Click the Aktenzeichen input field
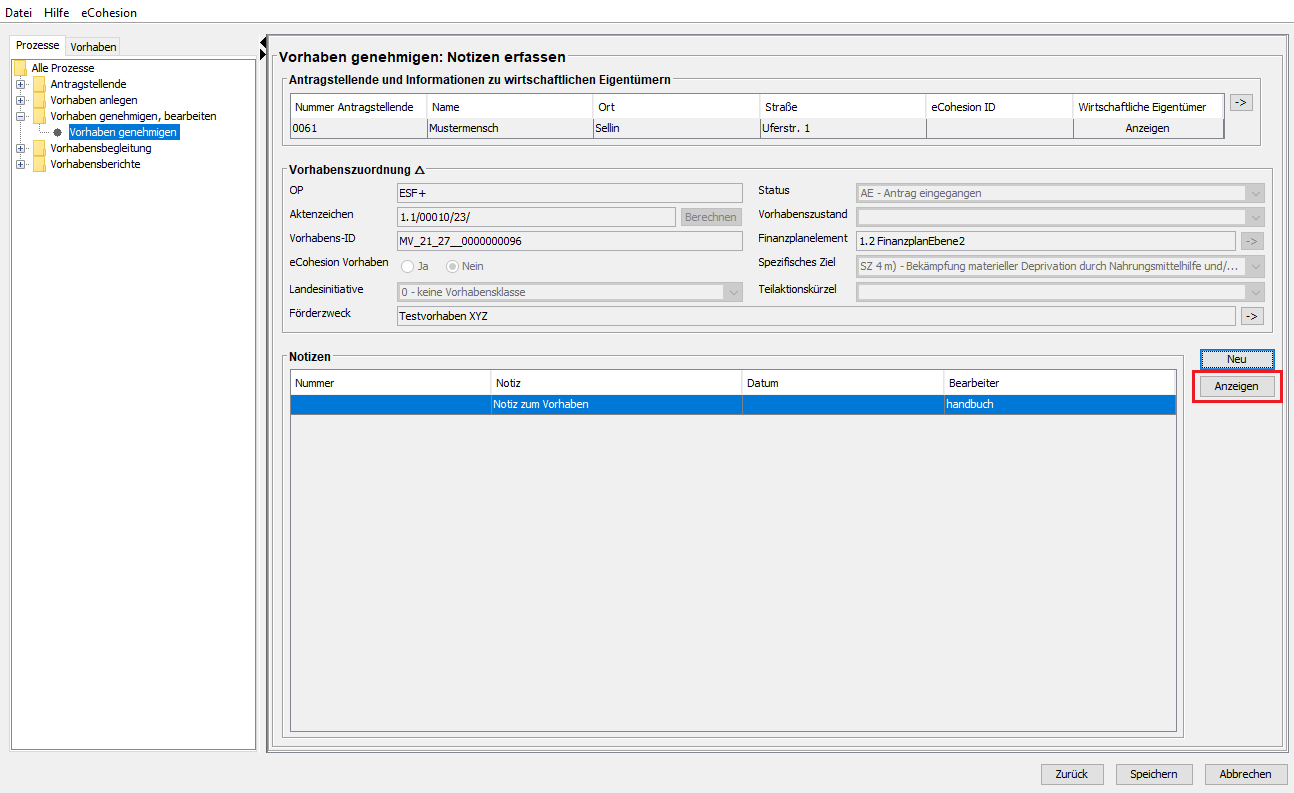The image size is (1294, 793). [x=536, y=217]
